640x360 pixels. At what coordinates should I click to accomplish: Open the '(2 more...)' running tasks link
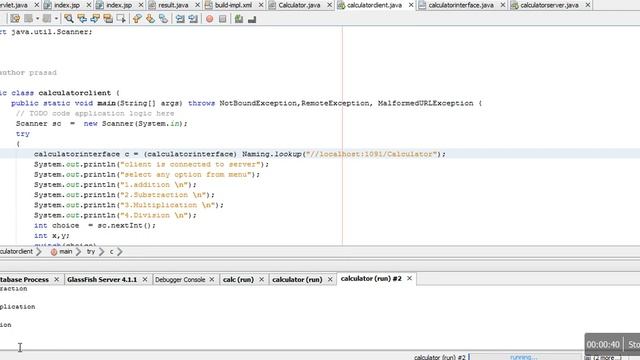607,358
